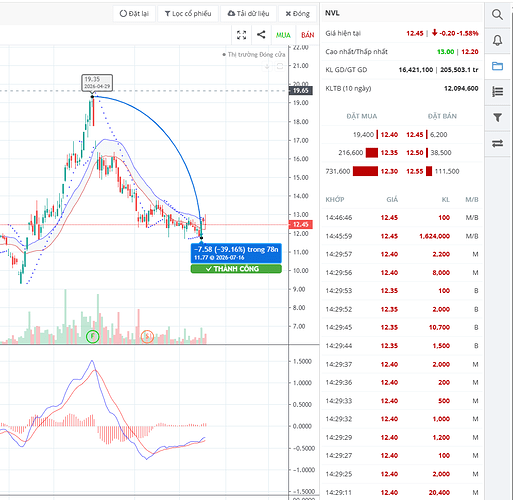The image size is (513, 500).
Task: Click bid price 12.30 with volume 731,600
Action: 389,171
